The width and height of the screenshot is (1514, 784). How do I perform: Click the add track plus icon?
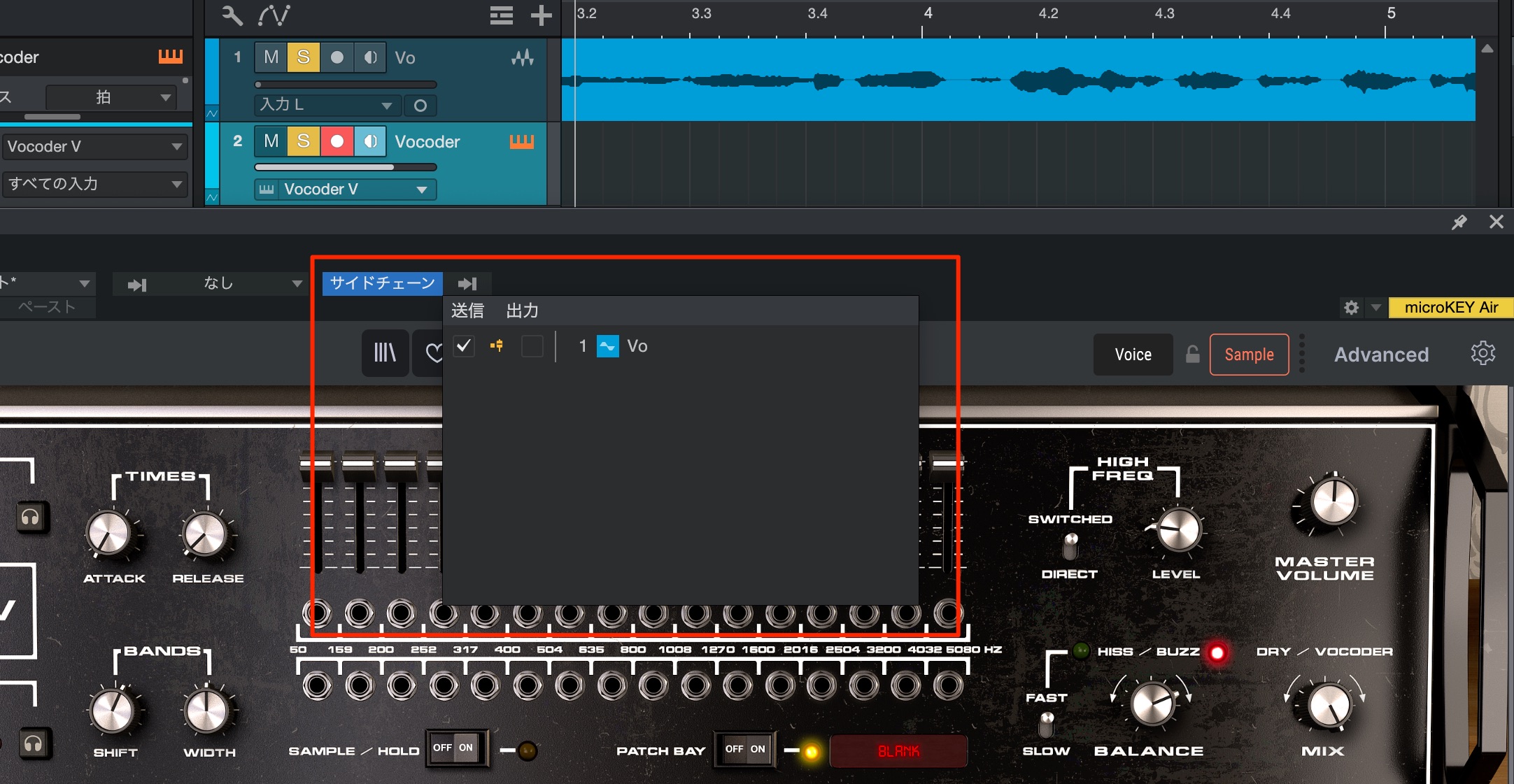tap(541, 15)
